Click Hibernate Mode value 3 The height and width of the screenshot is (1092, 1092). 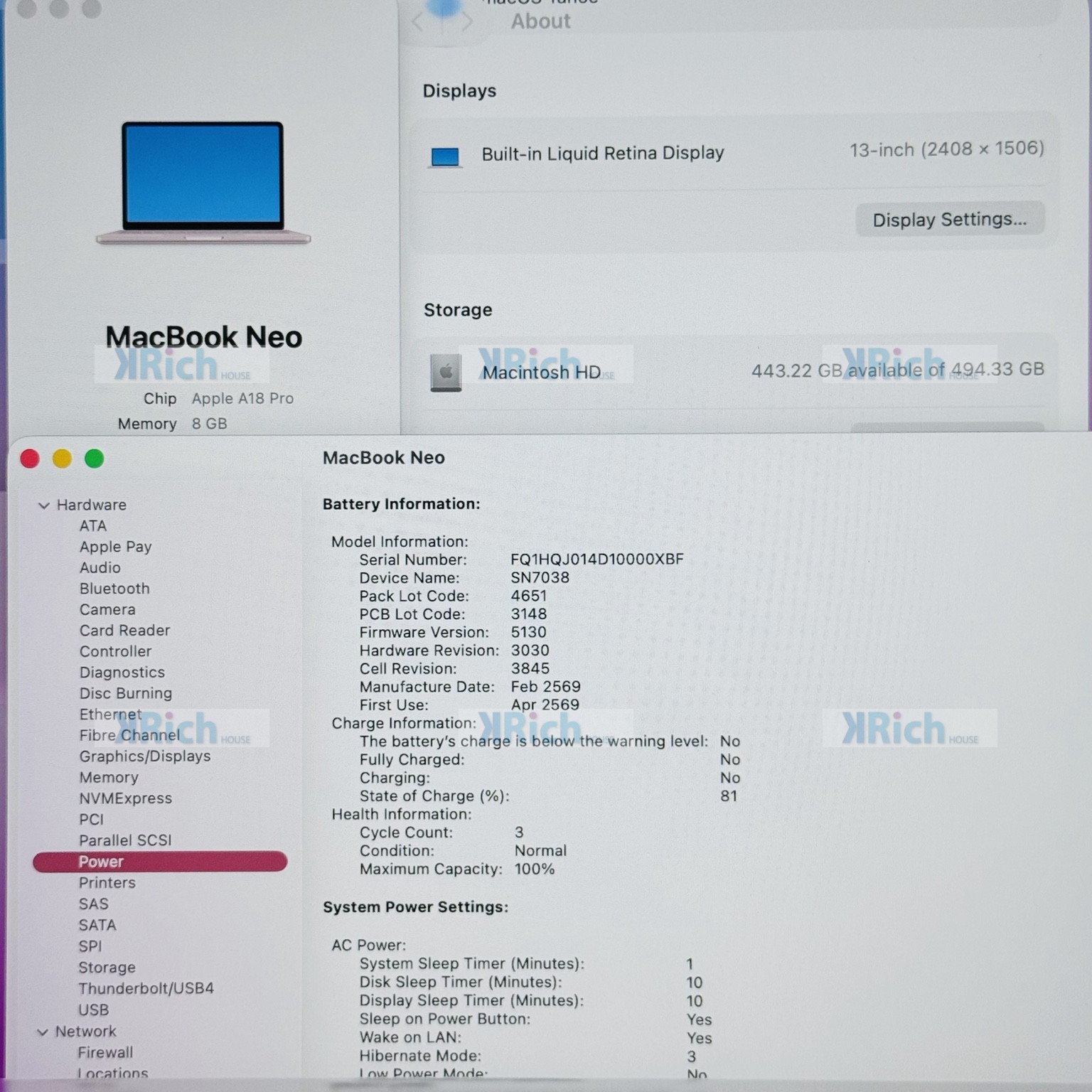(x=691, y=1056)
